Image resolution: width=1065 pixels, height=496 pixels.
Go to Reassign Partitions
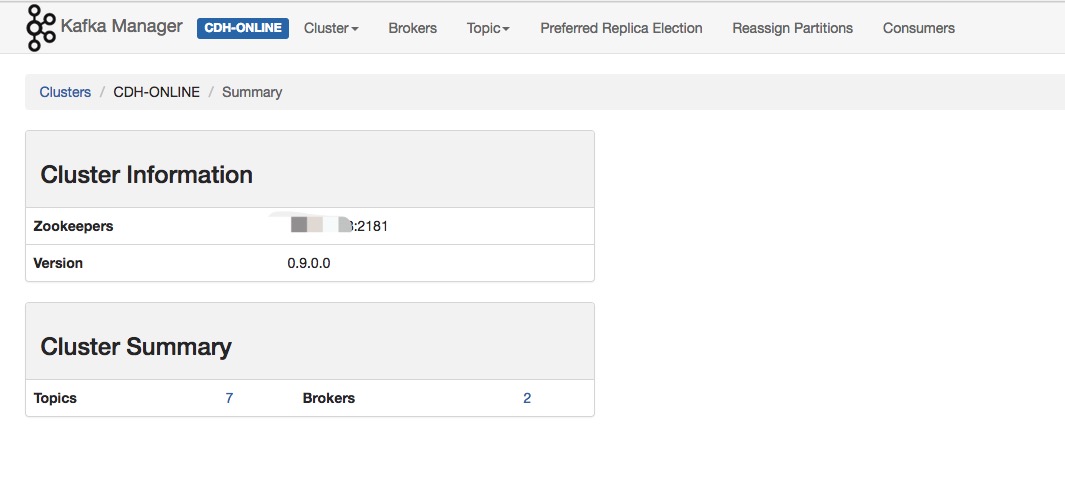click(x=793, y=28)
